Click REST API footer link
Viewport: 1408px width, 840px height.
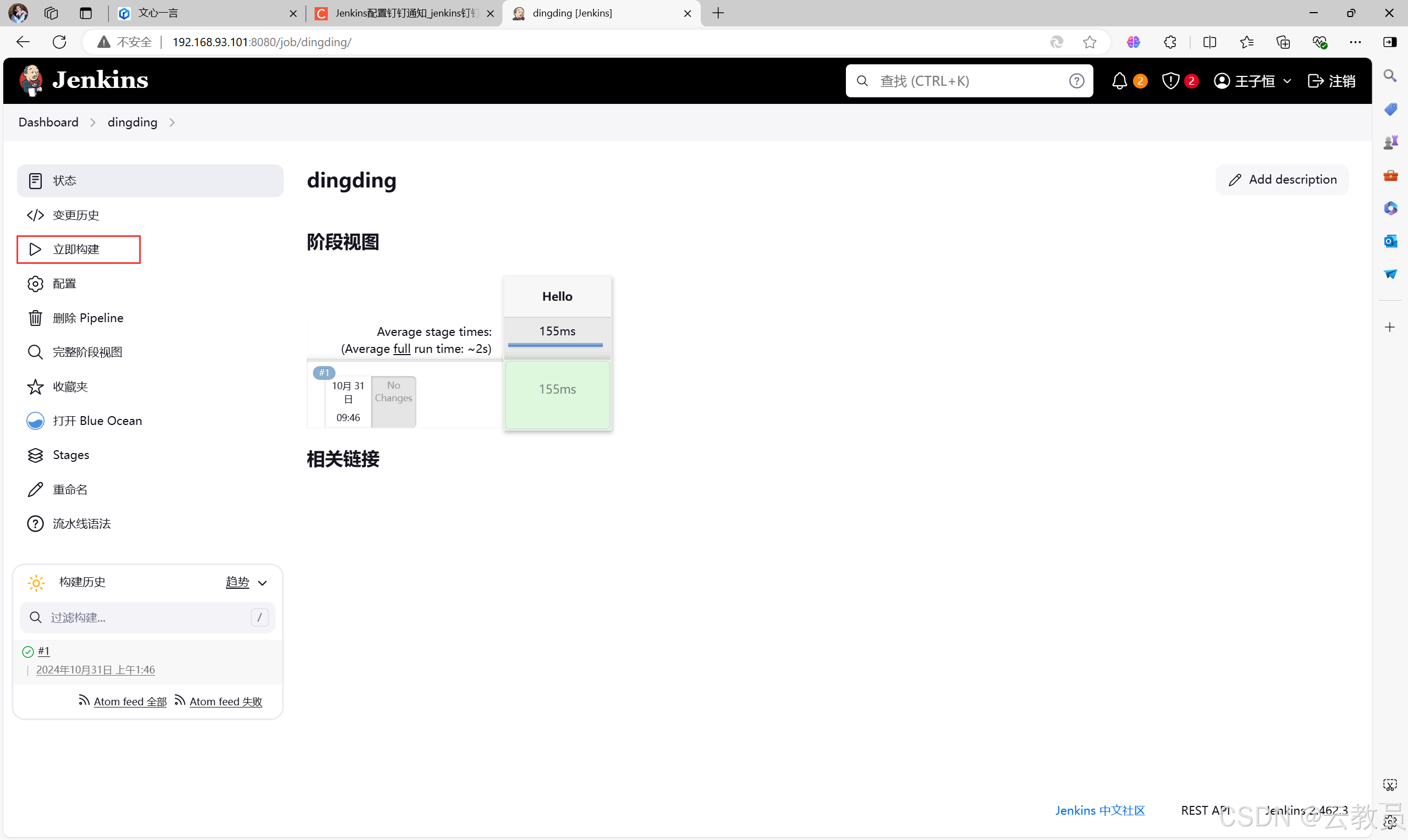[x=1204, y=810]
